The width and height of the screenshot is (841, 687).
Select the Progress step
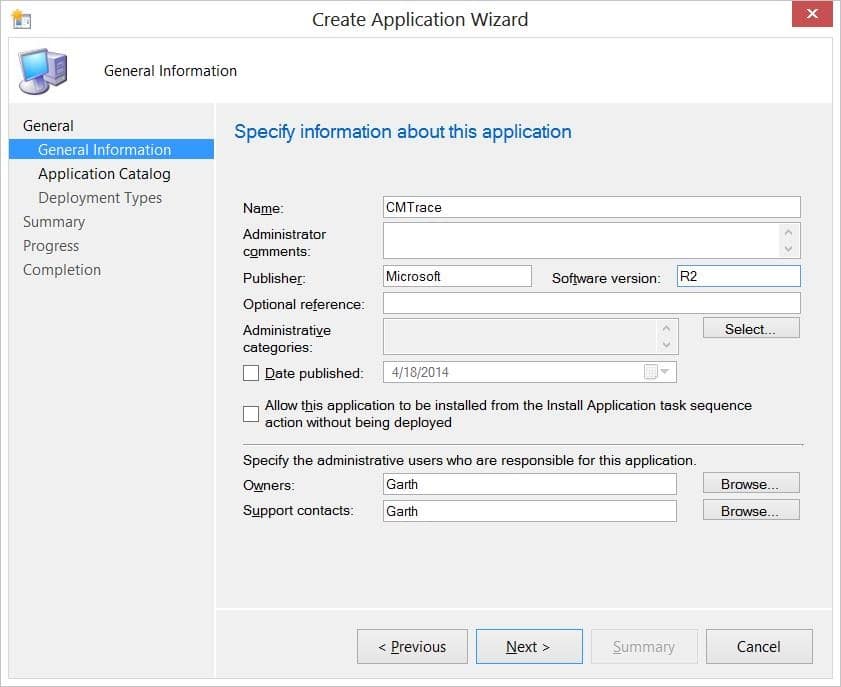coord(51,245)
